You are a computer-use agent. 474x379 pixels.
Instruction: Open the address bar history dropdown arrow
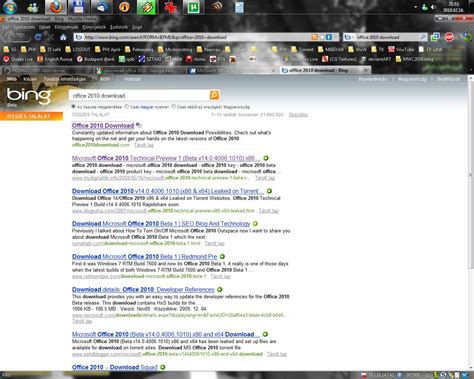pyautogui.click(x=336, y=37)
